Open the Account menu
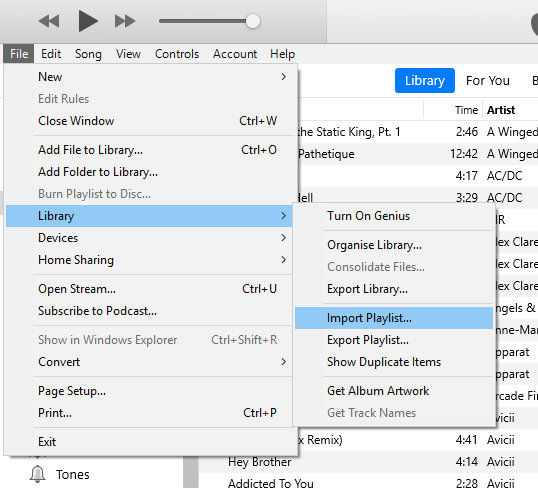This screenshot has height=488, width=538. [235, 54]
